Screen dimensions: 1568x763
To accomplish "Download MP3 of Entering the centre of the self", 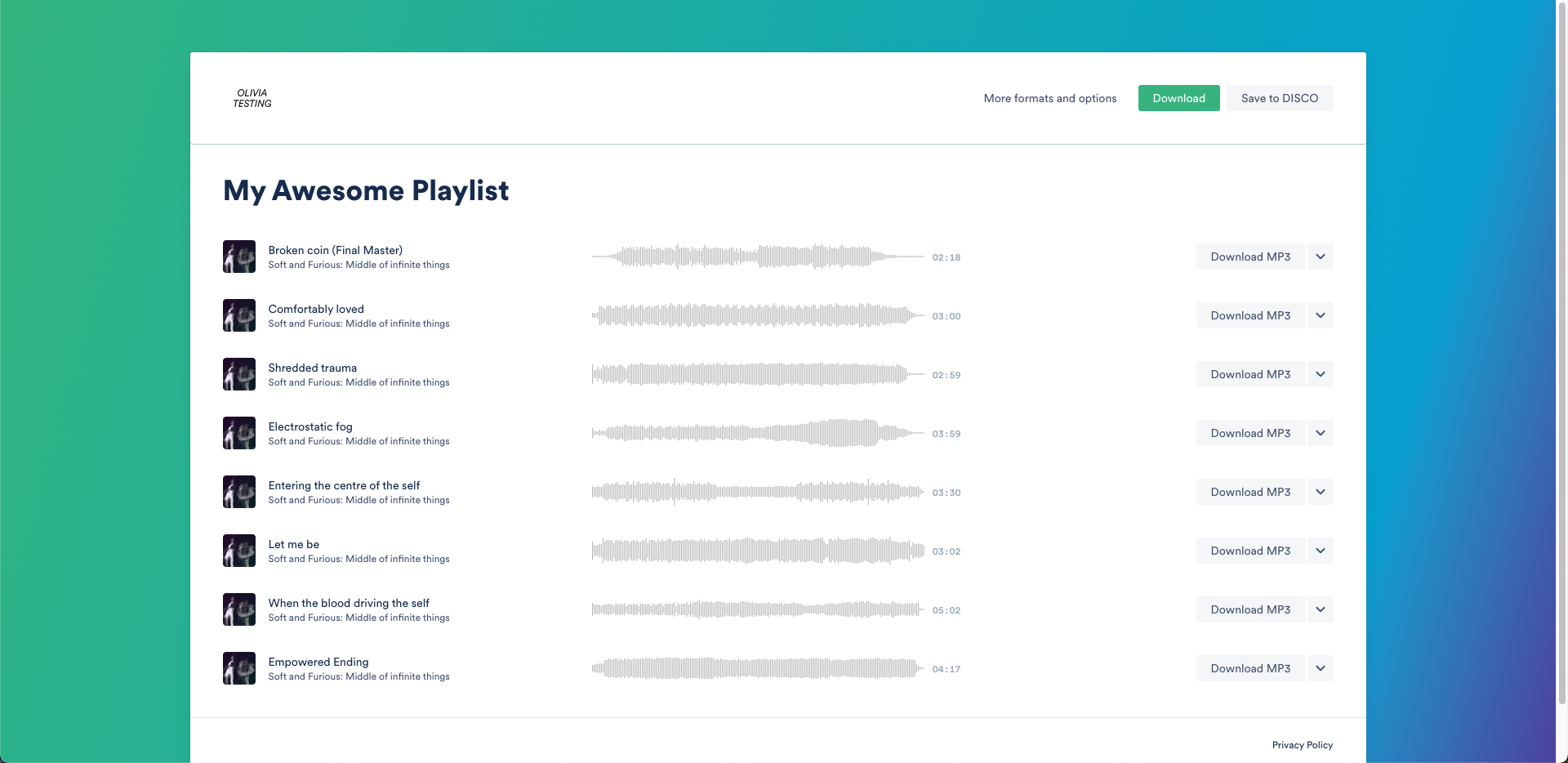I will point(1250,492).
